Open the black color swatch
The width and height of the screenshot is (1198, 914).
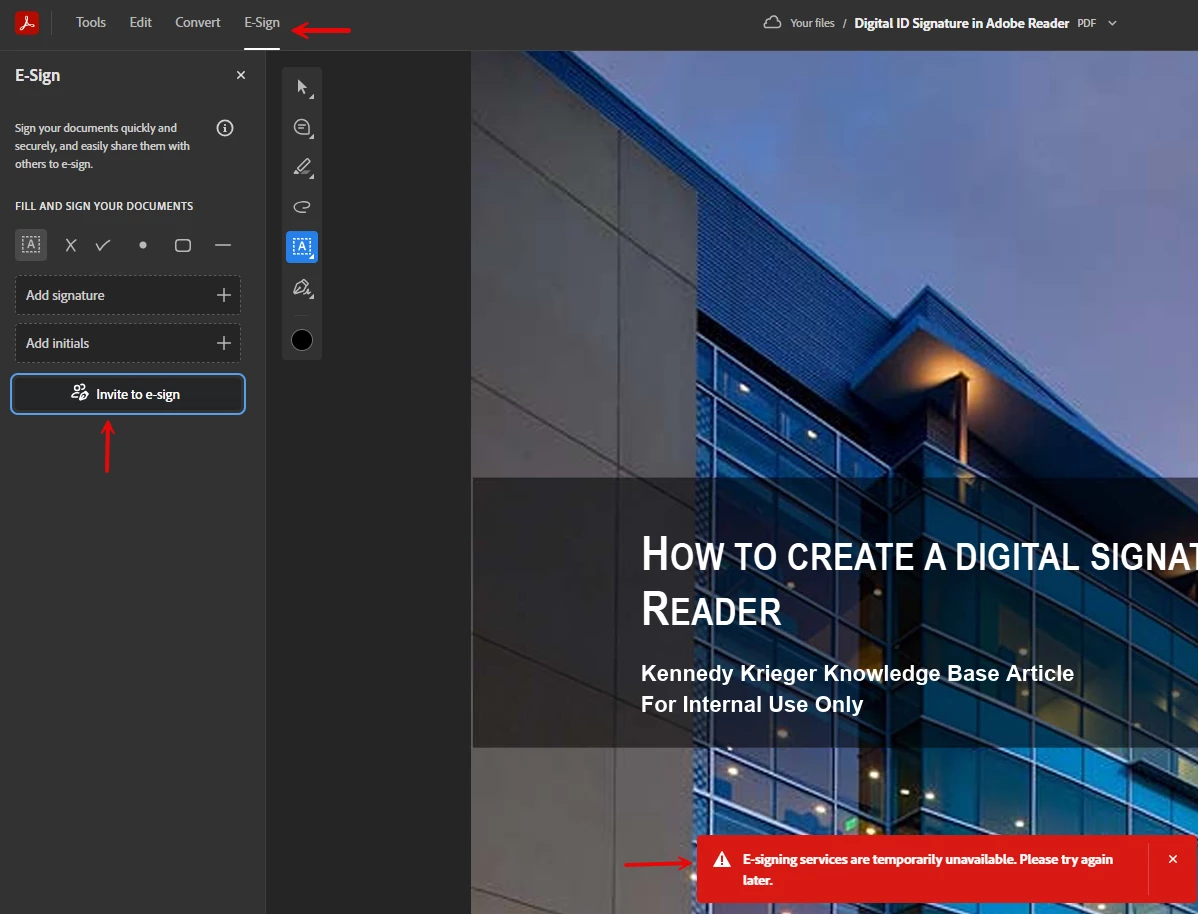[302, 340]
